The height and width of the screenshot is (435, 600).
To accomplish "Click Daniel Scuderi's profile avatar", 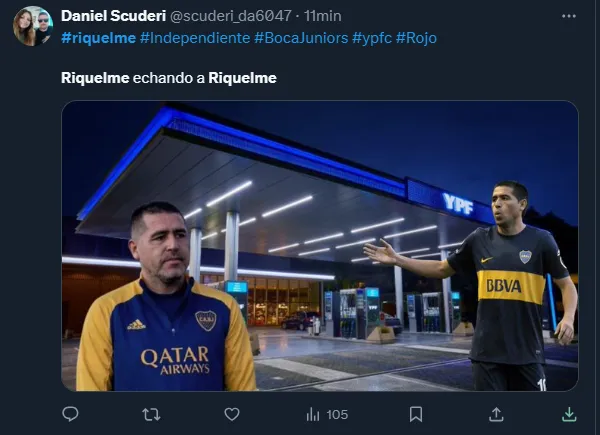I will tap(33, 26).
